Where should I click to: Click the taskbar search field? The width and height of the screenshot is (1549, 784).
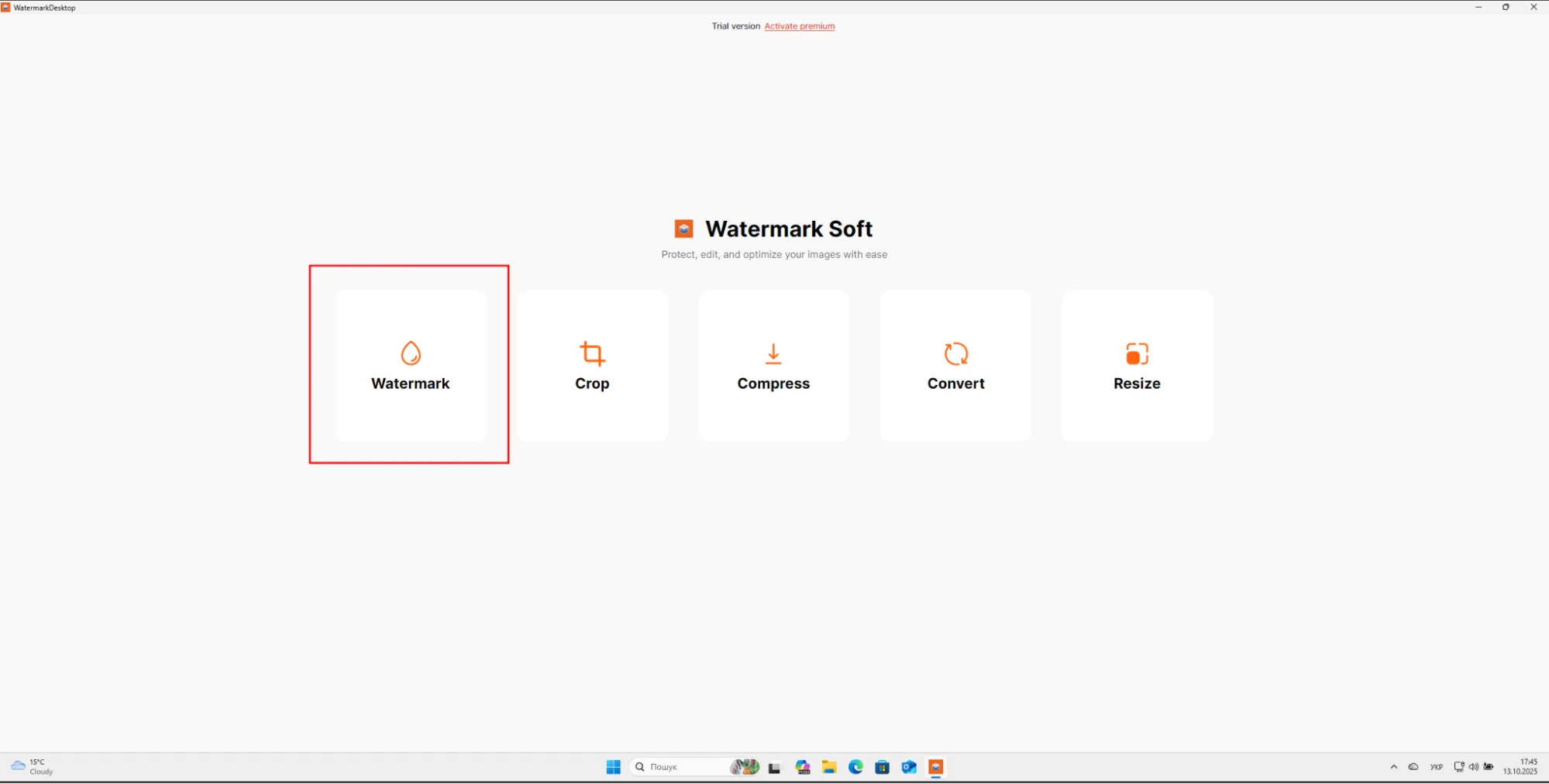682,767
